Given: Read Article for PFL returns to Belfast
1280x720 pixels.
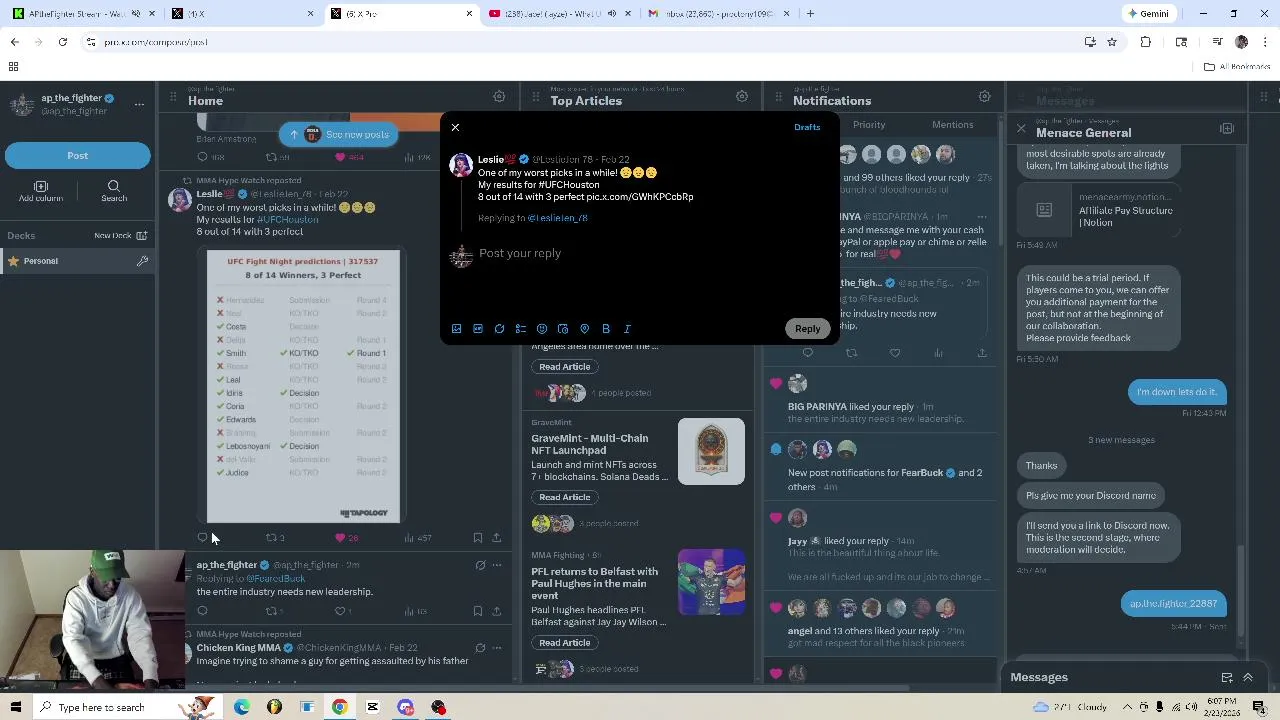Looking at the screenshot, I should coord(565,643).
